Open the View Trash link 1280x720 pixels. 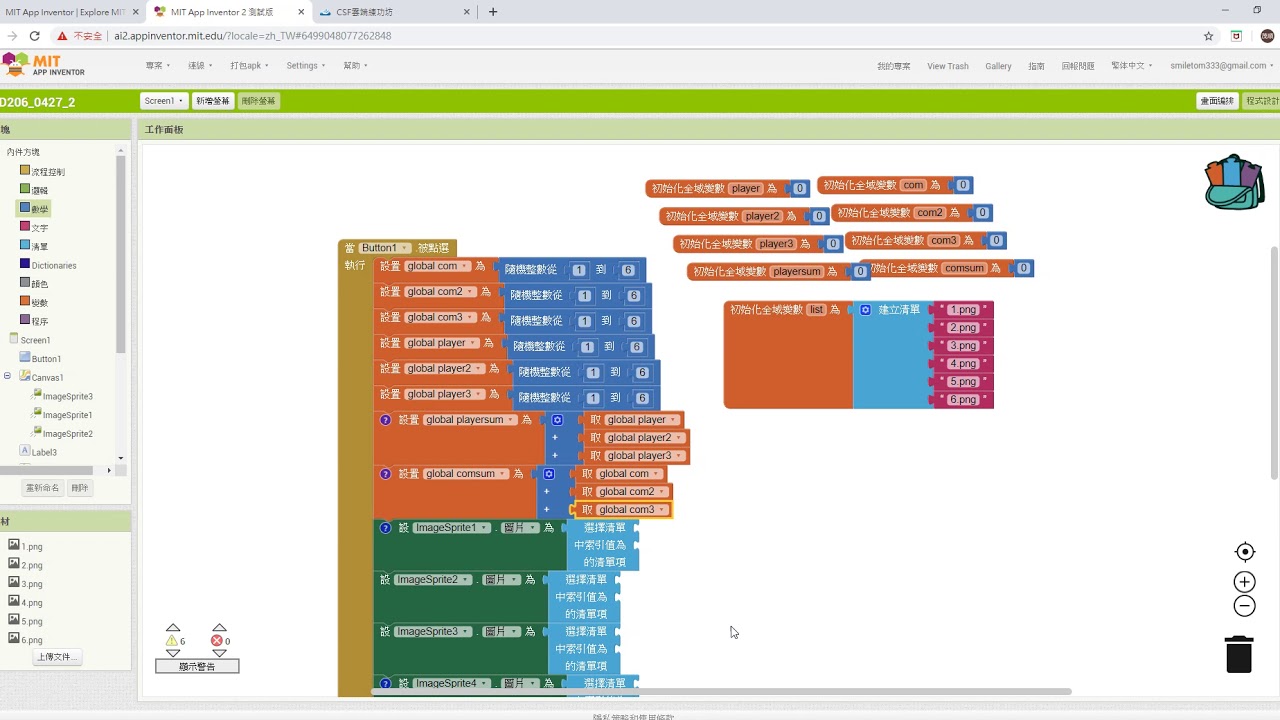(x=948, y=66)
